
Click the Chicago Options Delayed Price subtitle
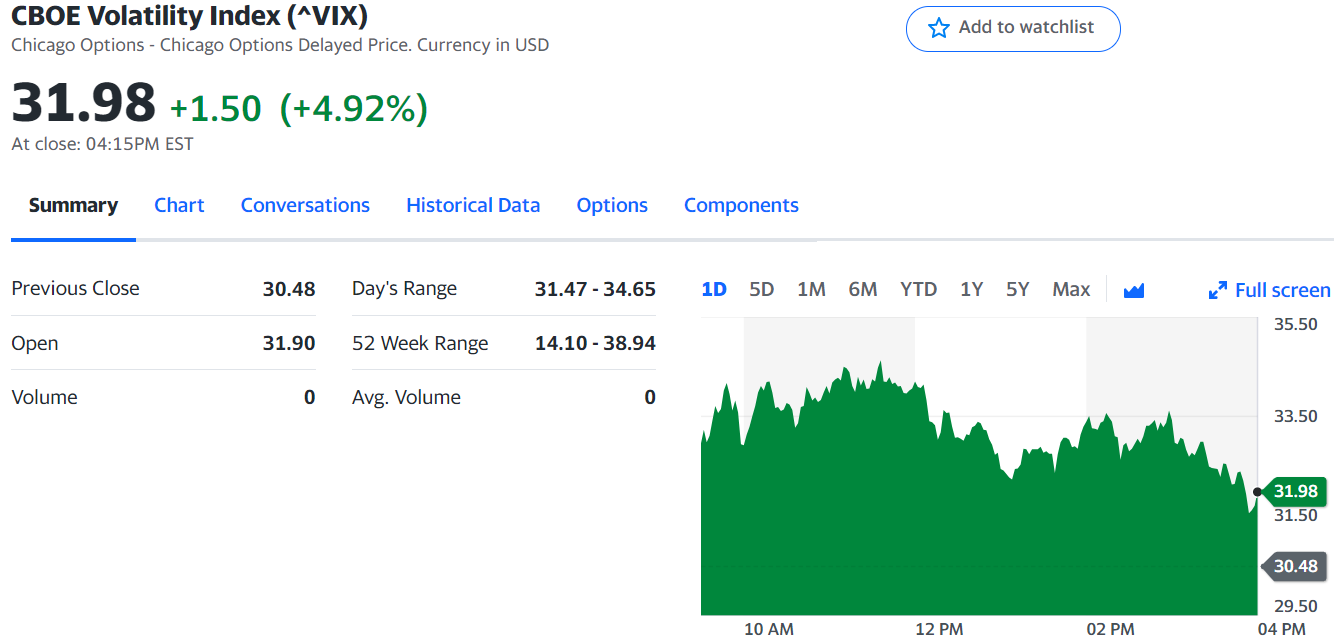[280, 45]
